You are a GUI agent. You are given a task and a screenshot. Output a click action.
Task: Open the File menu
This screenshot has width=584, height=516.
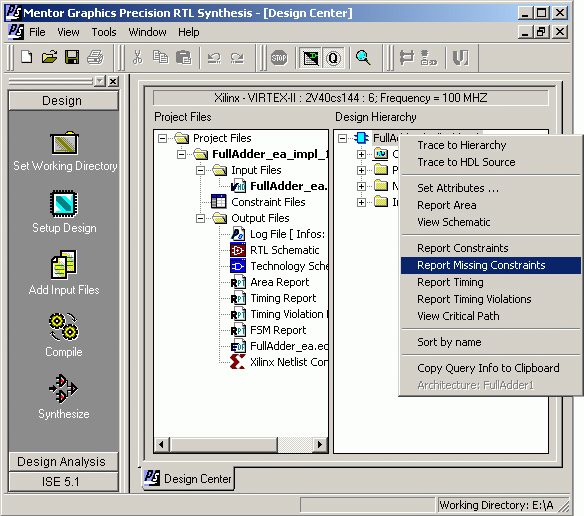click(x=37, y=32)
